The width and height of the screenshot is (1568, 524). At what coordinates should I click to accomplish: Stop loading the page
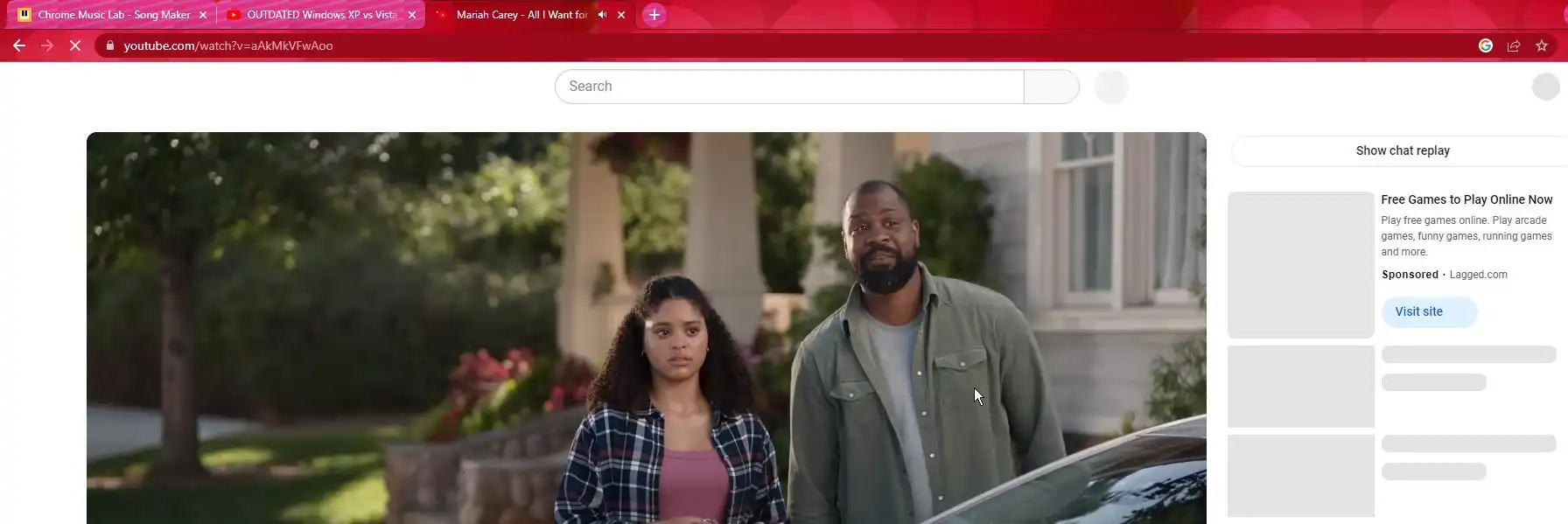point(75,45)
